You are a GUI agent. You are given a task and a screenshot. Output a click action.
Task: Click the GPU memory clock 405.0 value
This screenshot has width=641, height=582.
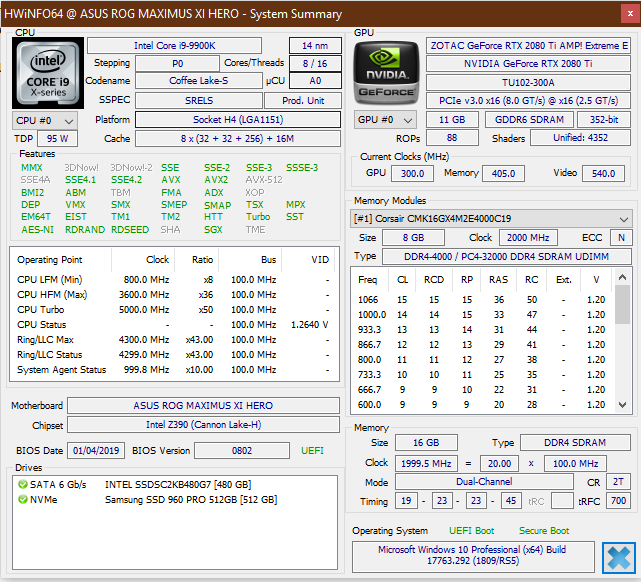point(503,174)
